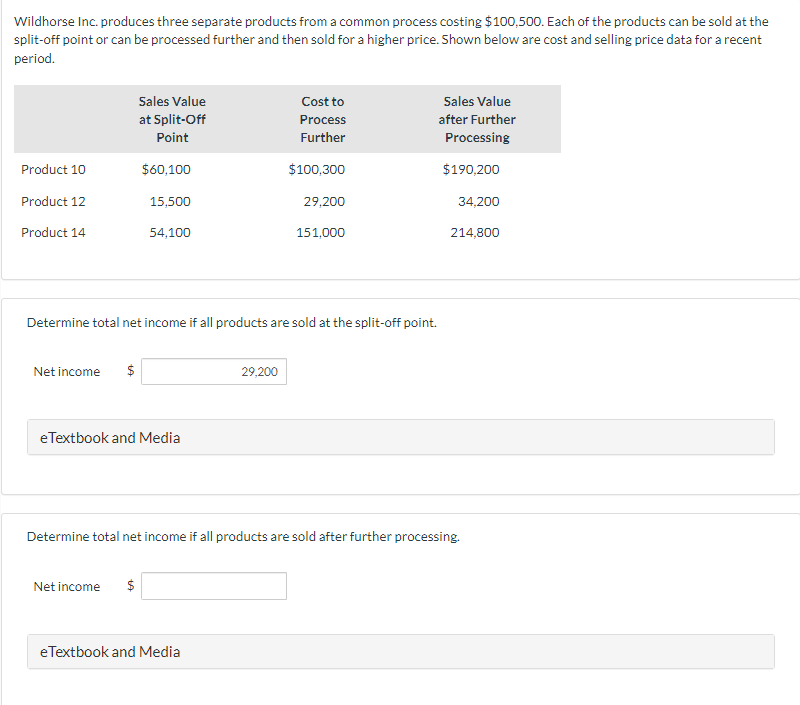Image resolution: width=800 pixels, height=705 pixels.
Task: Click the 34,200 sales value for Product 12
Action: coord(478,201)
